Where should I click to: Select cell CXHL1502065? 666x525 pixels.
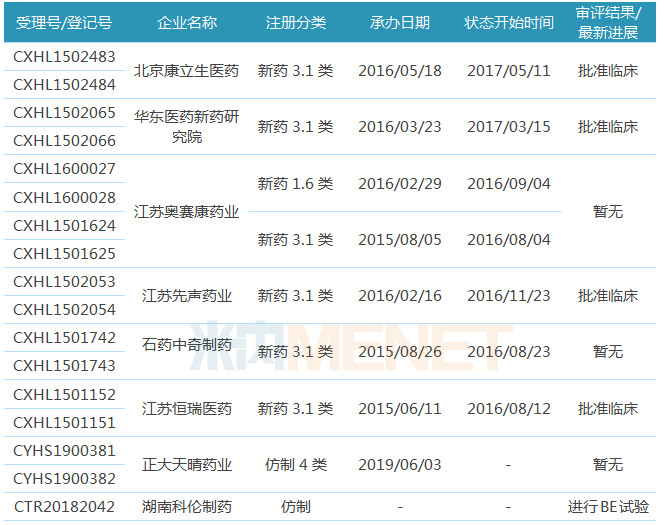click(64, 113)
